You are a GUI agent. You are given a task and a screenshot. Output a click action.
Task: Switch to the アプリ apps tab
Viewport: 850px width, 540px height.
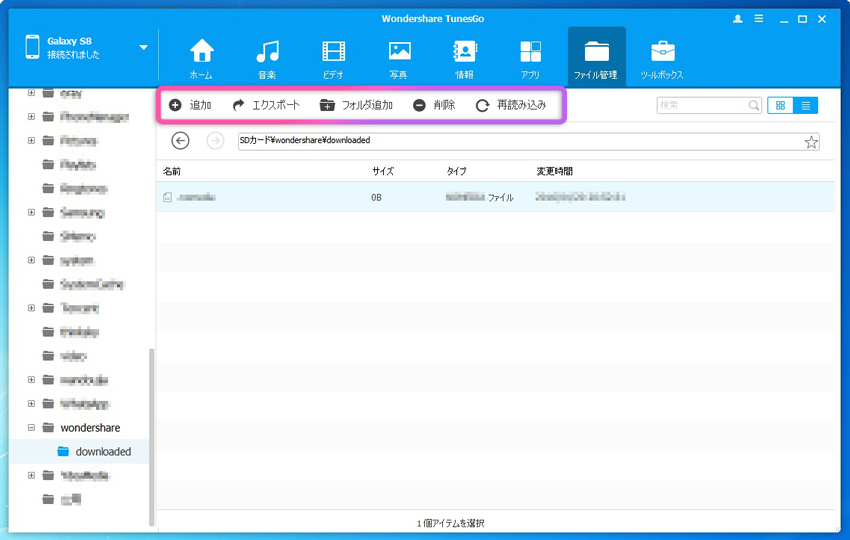pos(530,59)
